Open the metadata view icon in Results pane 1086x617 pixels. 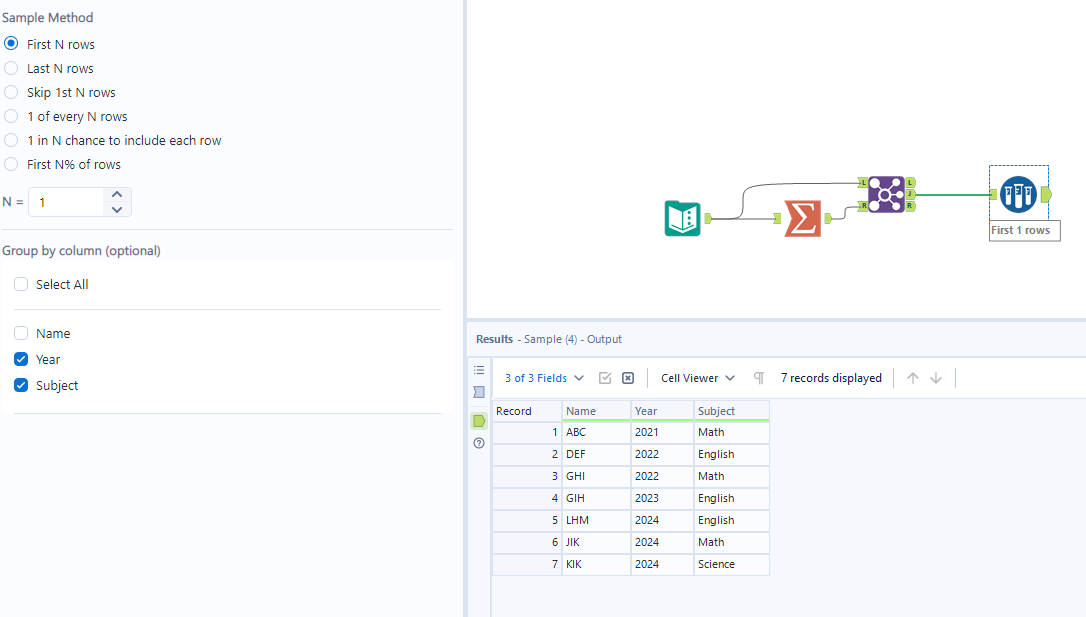click(479, 392)
